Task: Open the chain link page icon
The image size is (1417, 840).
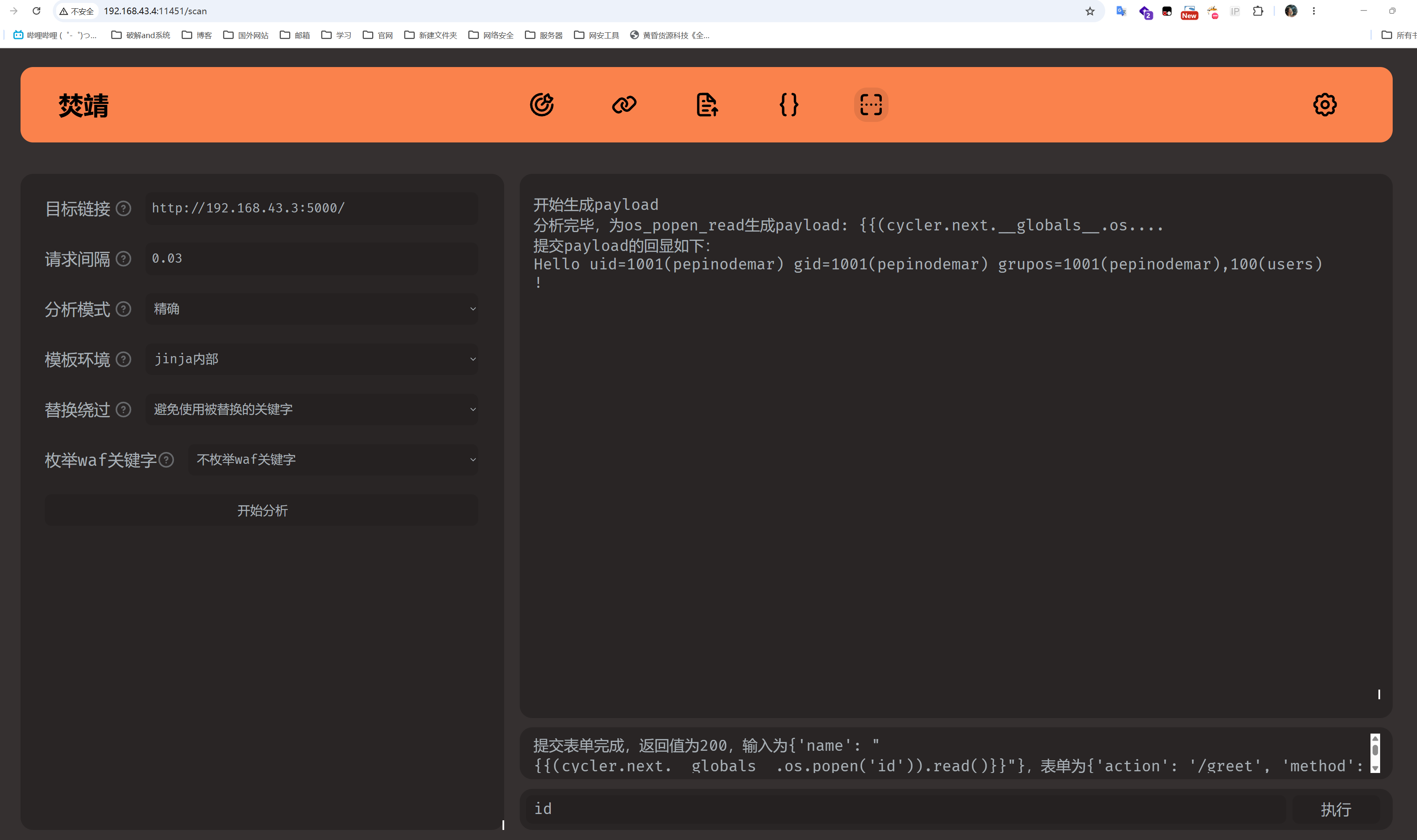Action: tap(624, 105)
